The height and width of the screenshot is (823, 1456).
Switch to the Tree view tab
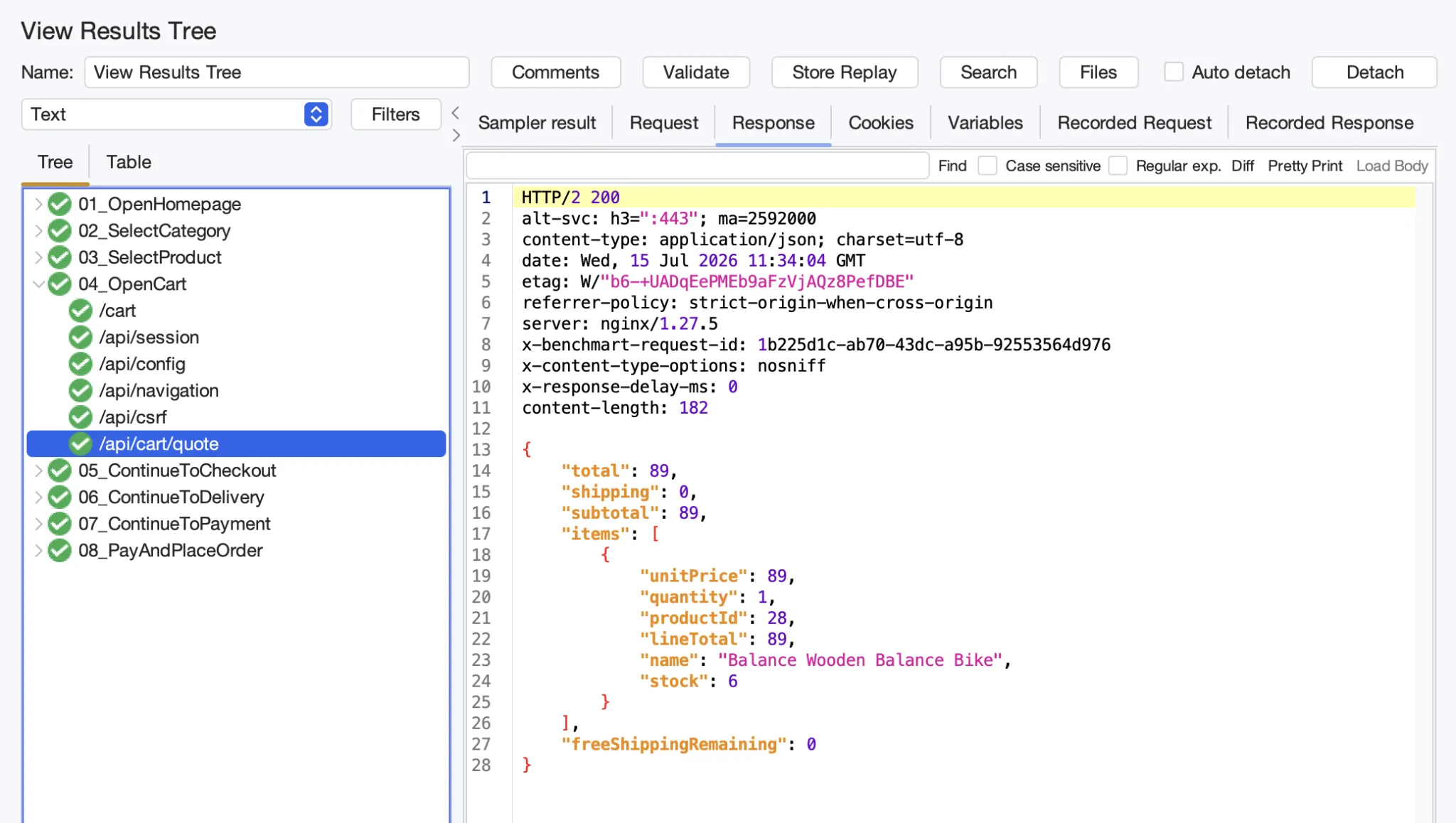tap(55, 162)
